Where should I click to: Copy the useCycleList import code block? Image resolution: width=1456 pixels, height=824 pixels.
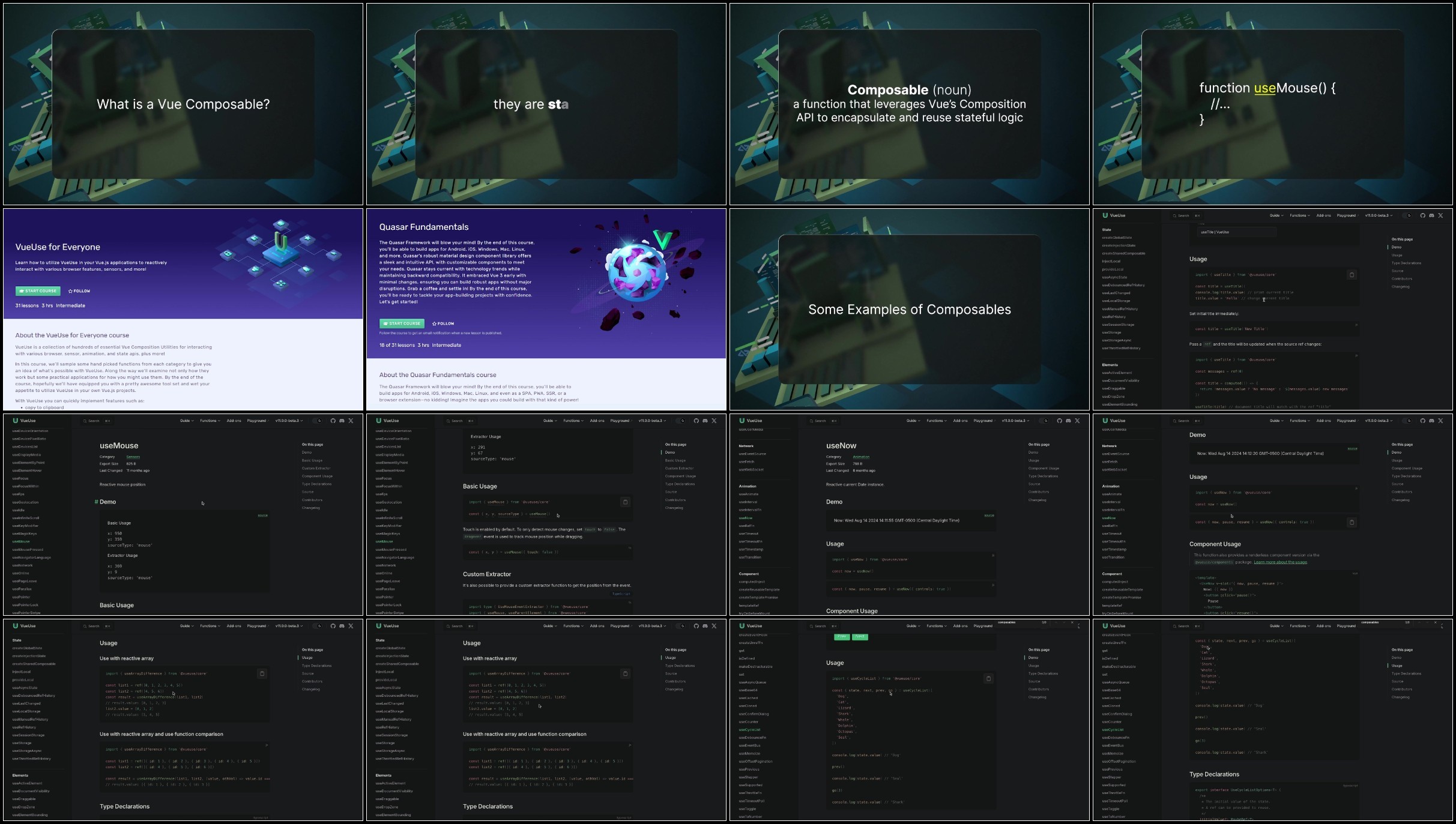[988, 679]
